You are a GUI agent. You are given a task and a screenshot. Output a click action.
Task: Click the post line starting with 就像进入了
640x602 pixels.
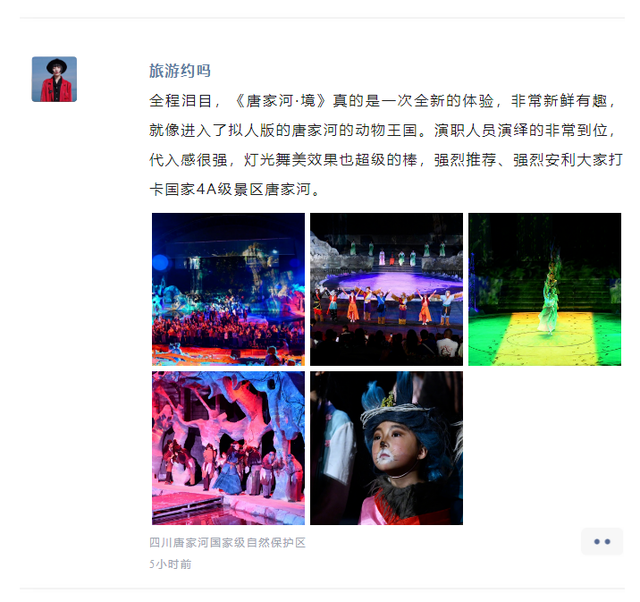(383, 130)
